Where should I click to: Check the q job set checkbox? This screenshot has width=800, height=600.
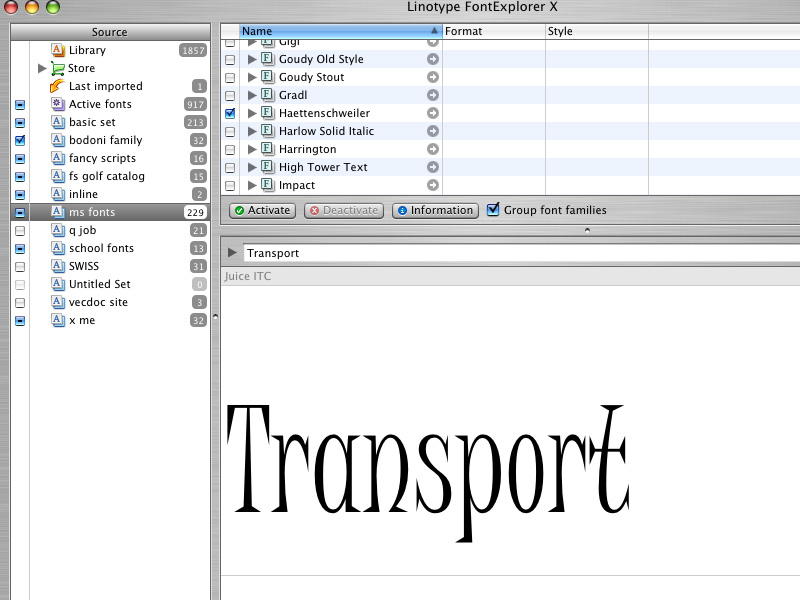click(20, 231)
